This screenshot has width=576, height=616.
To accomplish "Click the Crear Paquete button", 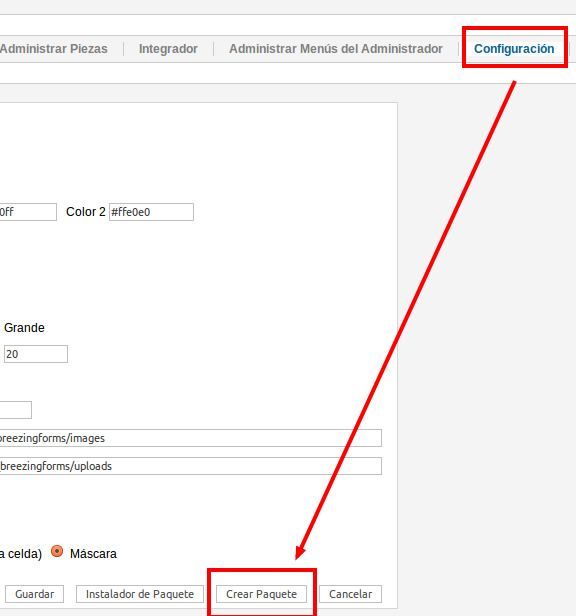I will 261,594.
